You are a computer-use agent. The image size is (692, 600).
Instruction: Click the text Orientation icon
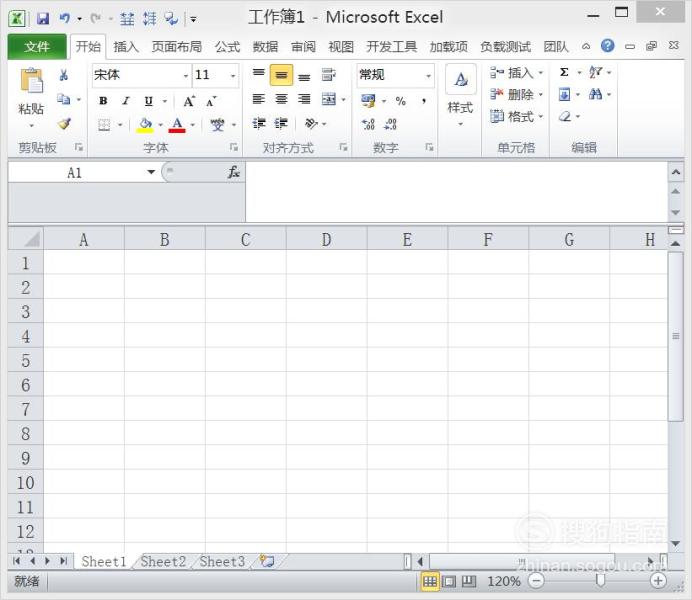[311, 124]
